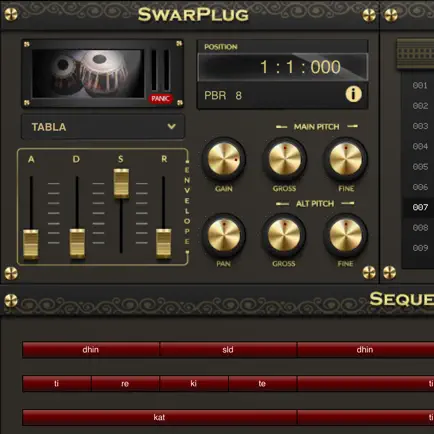Image resolution: width=434 pixels, height=434 pixels.
Task: Click the Decay (D) envelope slider handle
Action: click(x=77, y=244)
